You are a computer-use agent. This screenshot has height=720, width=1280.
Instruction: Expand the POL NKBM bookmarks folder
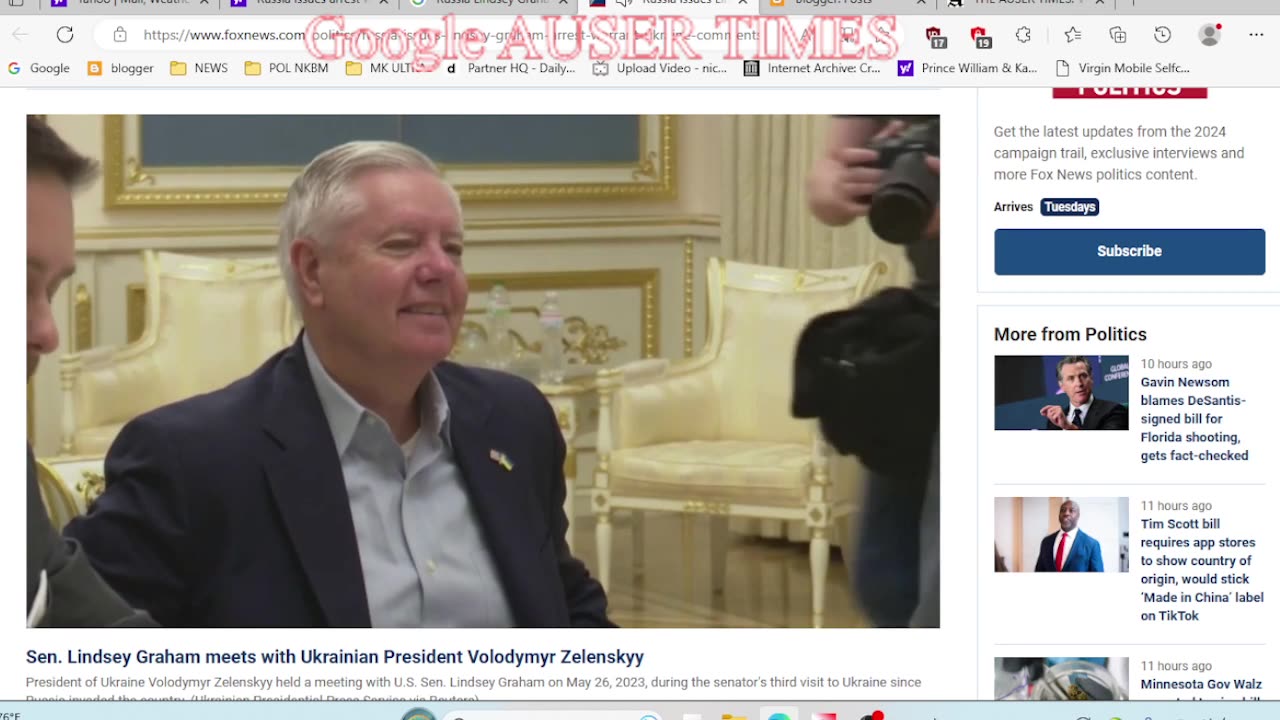286,68
